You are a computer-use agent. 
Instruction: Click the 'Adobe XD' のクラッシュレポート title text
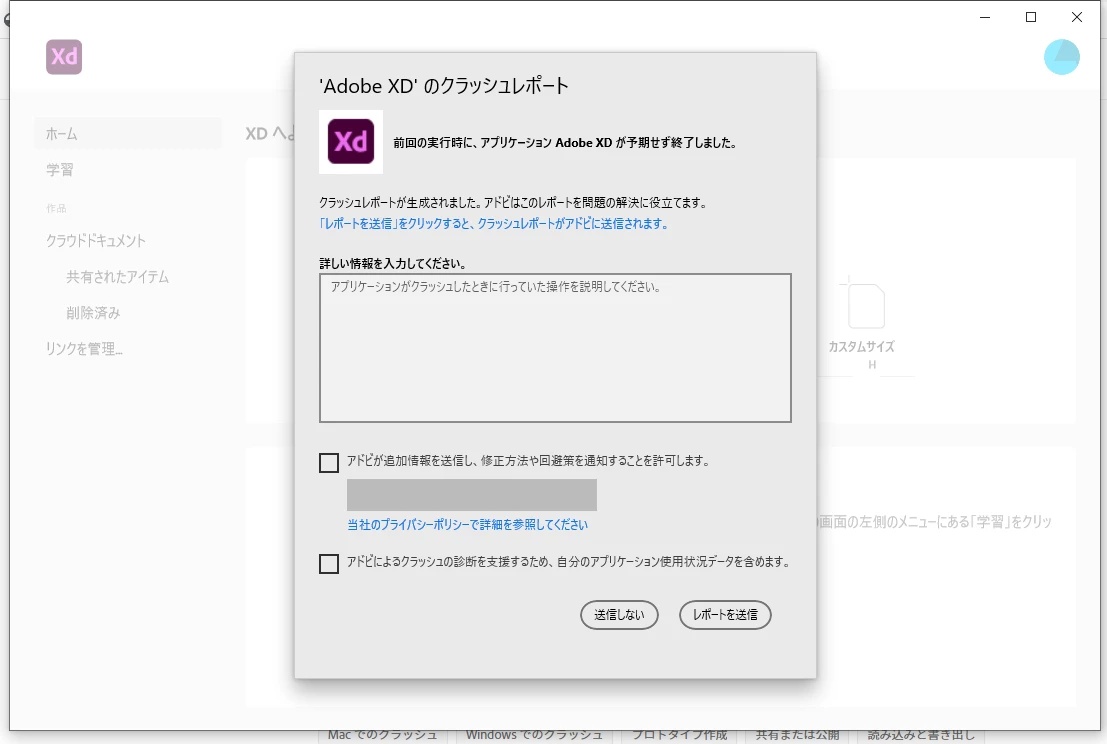coord(444,86)
